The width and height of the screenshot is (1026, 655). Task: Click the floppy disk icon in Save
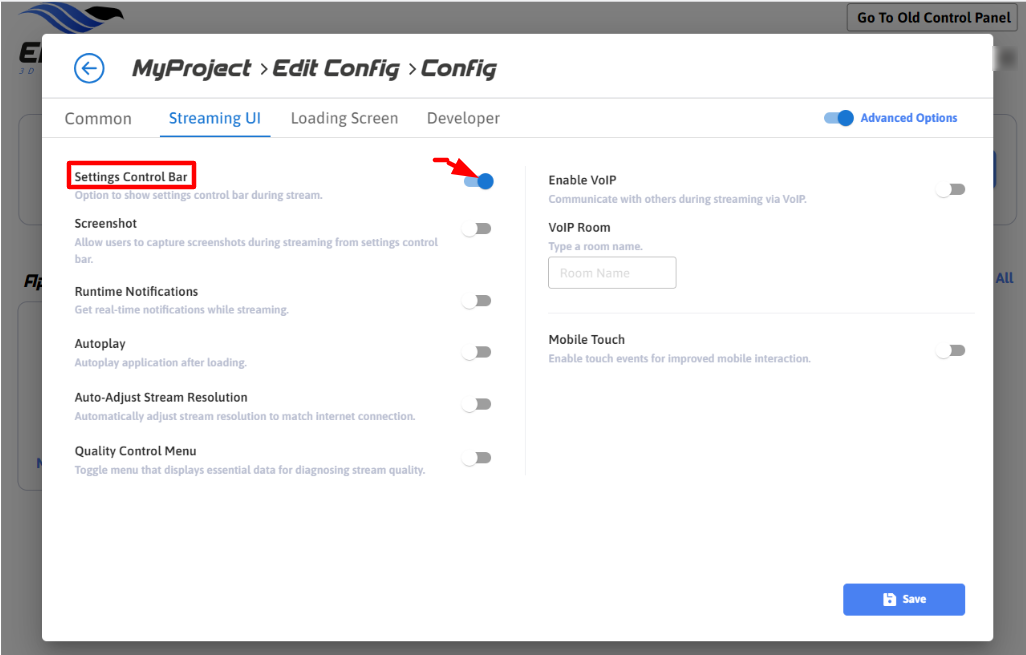pyautogui.click(x=889, y=599)
